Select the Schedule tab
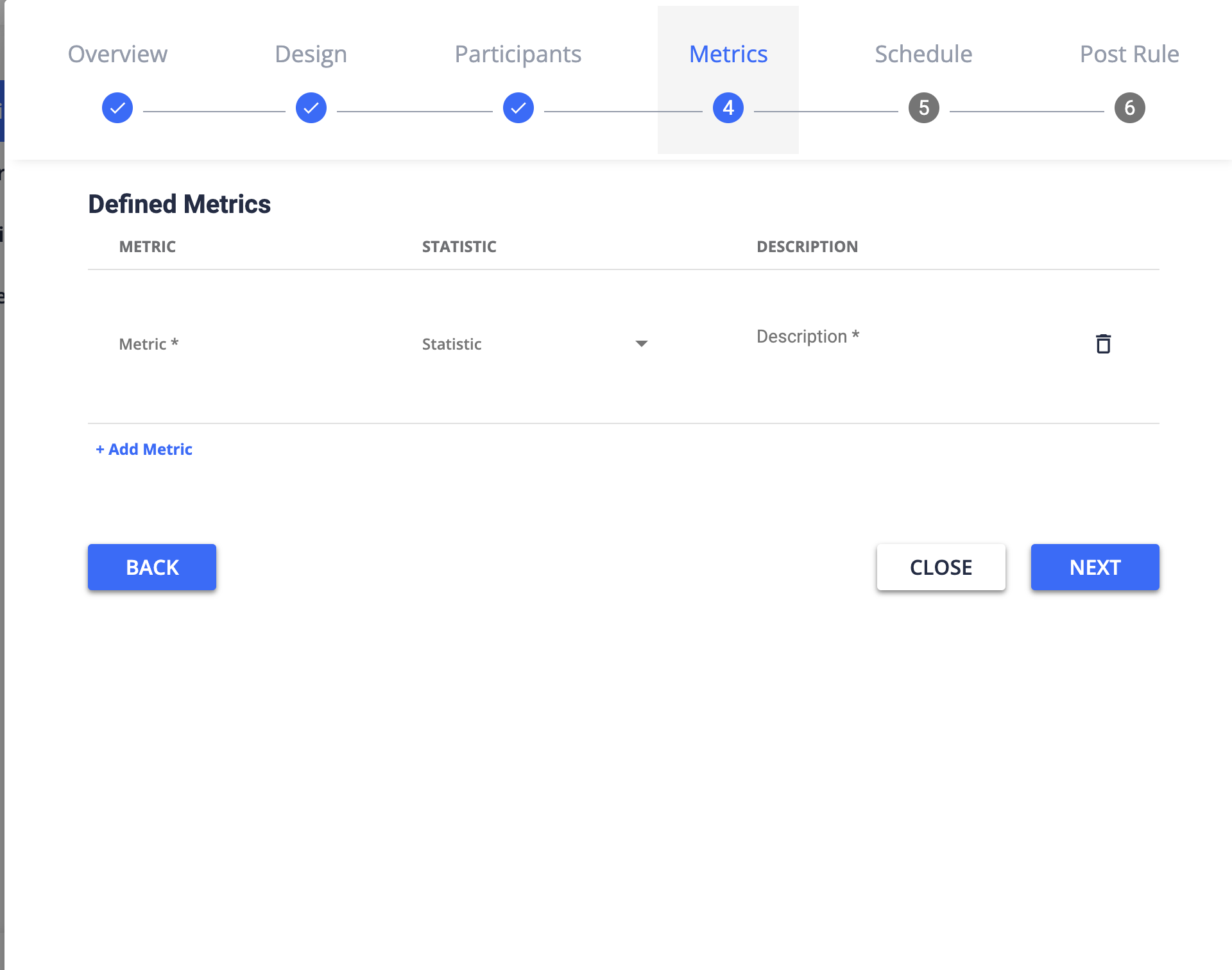 pyautogui.click(x=923, y=54)
